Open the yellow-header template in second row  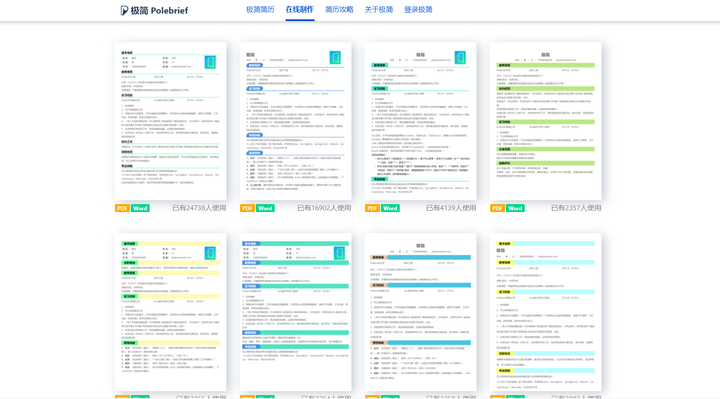click(170, 312)
